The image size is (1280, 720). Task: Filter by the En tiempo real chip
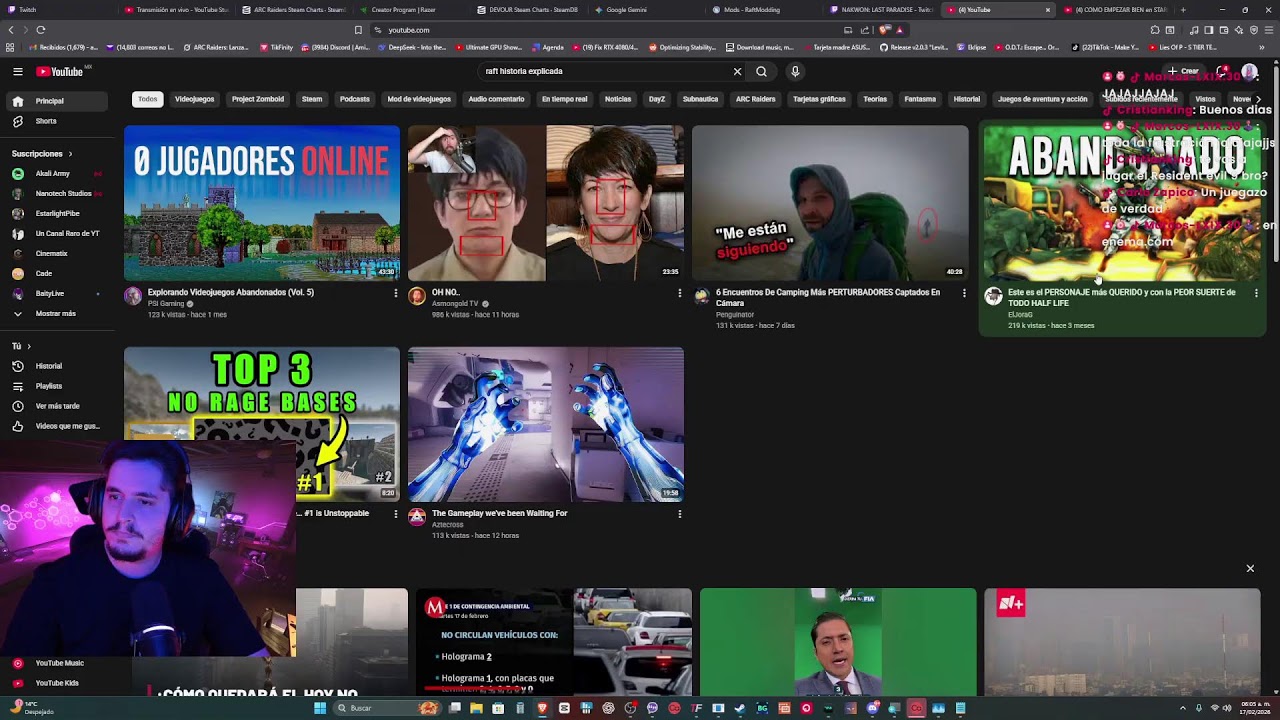point(564,99)
